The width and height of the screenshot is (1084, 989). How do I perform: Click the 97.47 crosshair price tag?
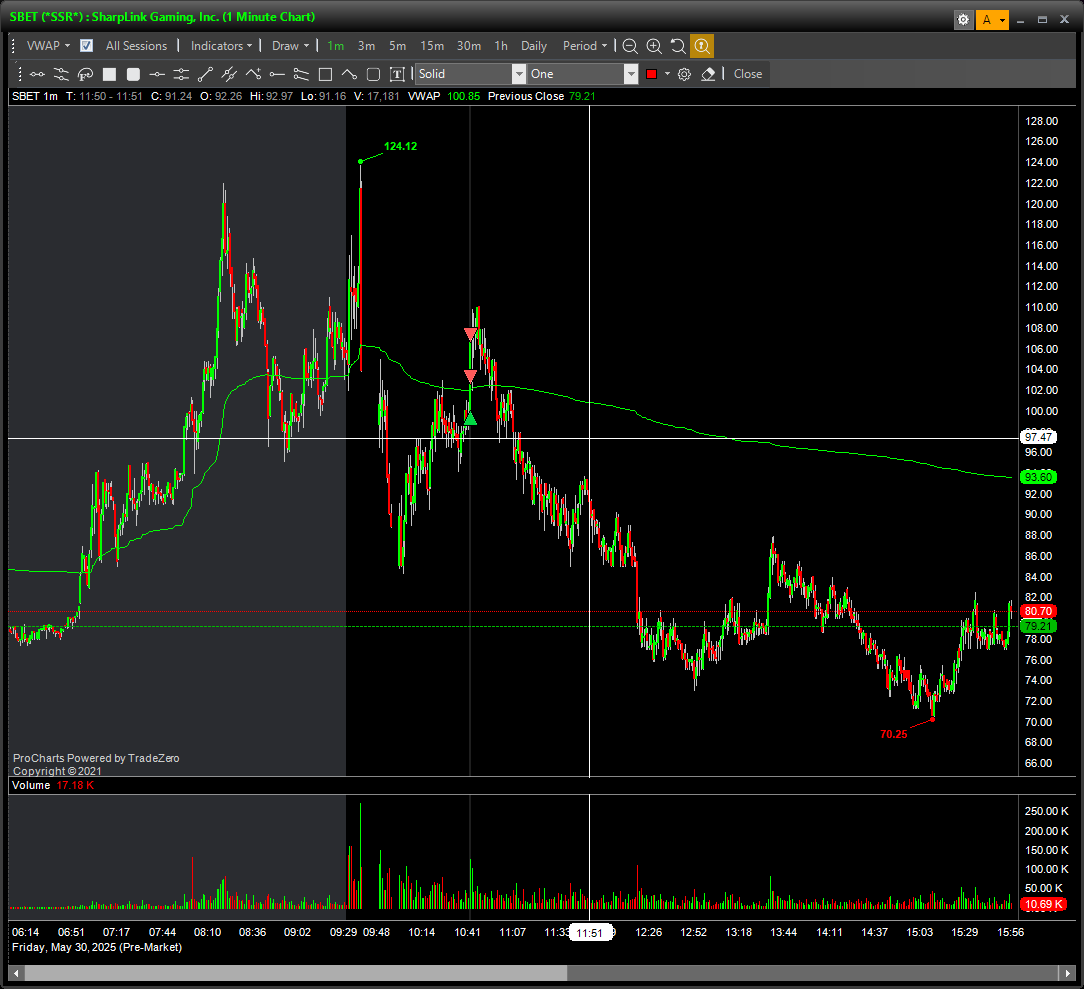pyautogui.click(x=1038, y=437)
